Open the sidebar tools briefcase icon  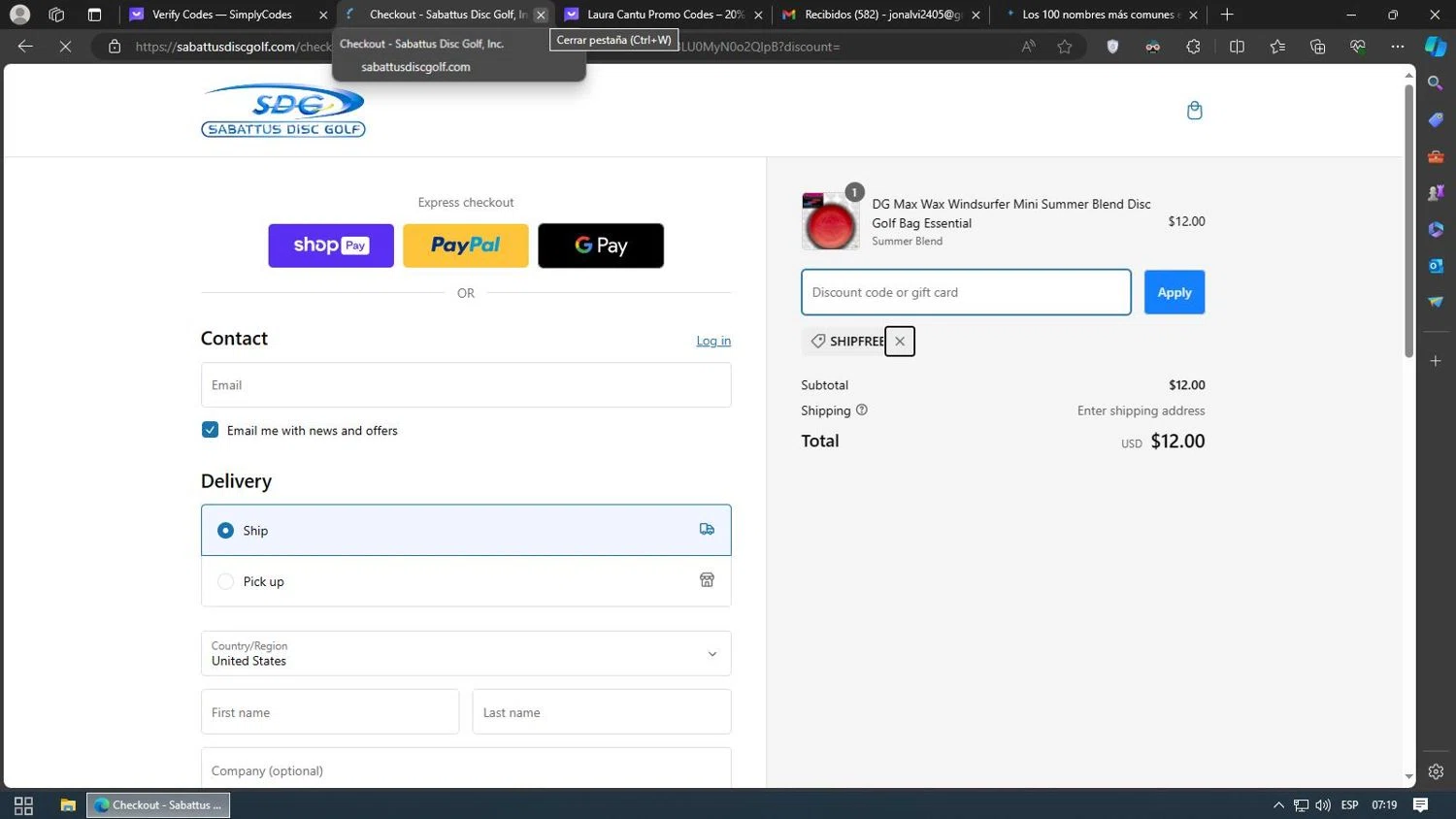click(x=1436, y=156)
